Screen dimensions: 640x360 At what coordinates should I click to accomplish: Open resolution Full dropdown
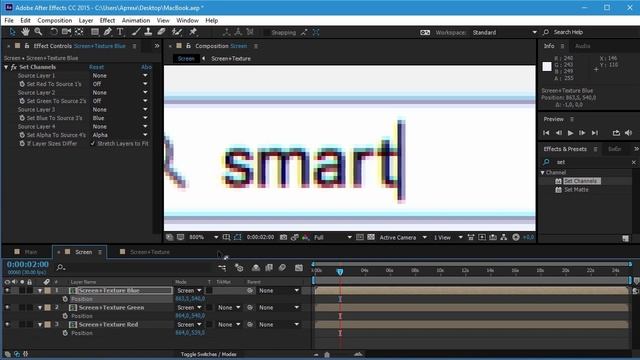(333, 237)
